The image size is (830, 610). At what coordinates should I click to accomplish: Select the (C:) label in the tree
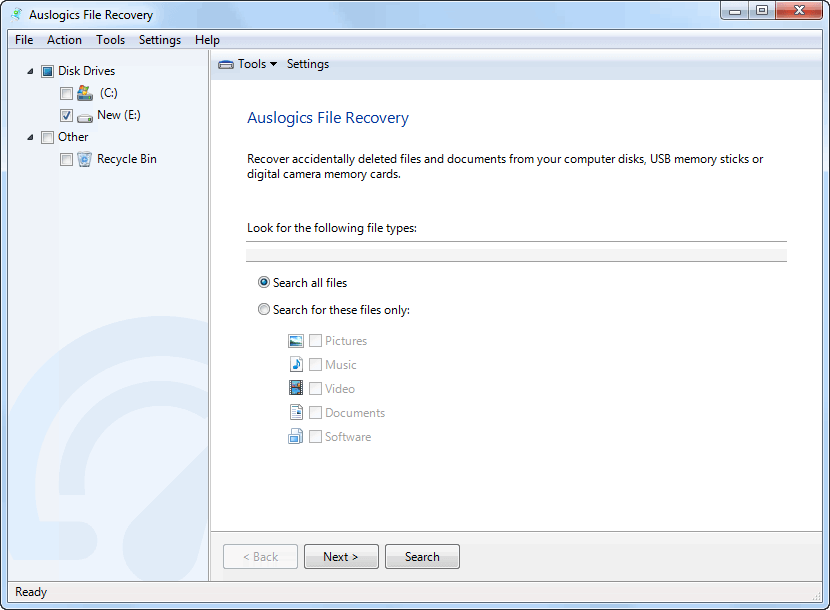(x=109, y=93)
